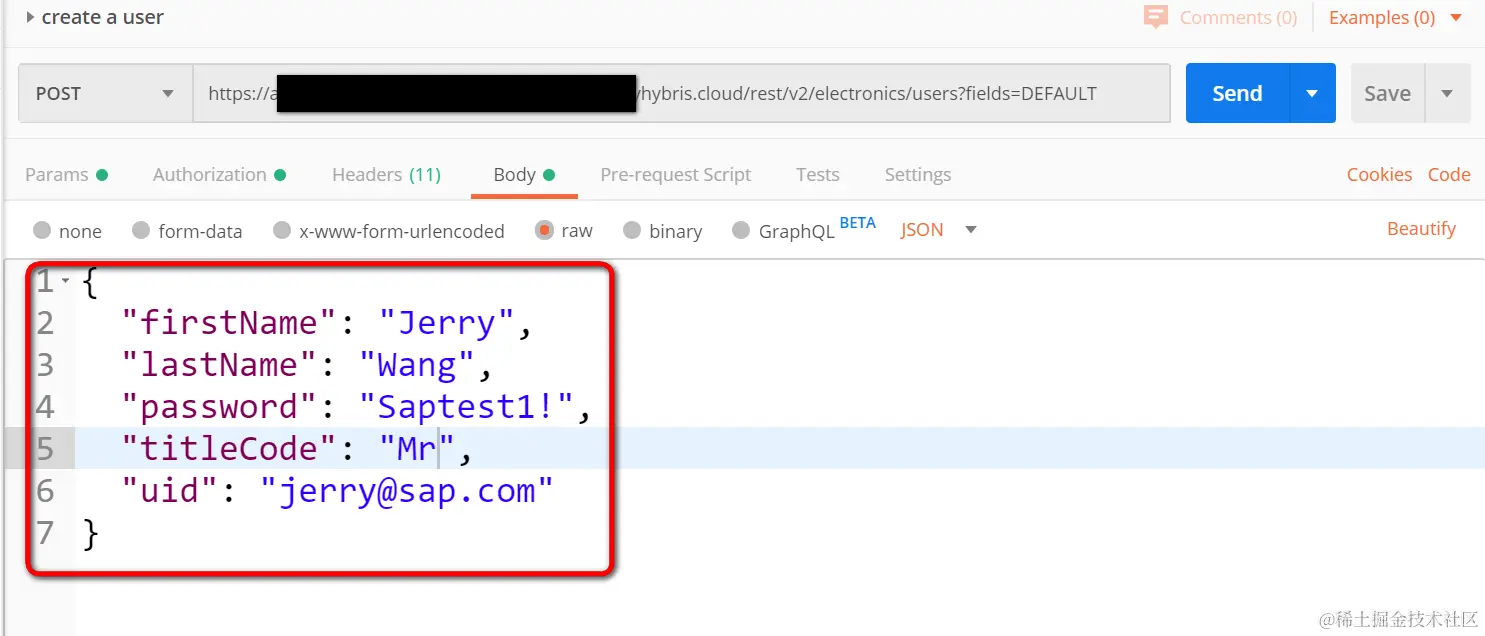The width and height of the screenshot is (1485, 636).
Task: Switch to the Tests tab
Action: point(817,174)
